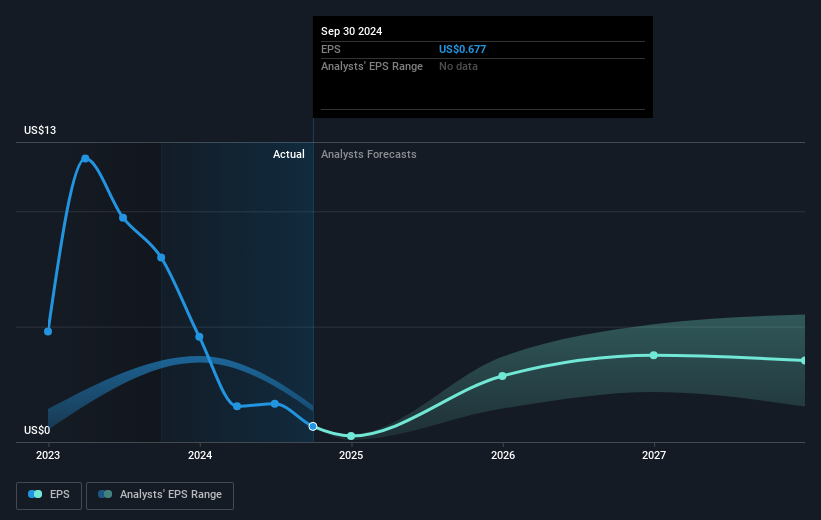This screenshot has height=520, width=821.
Task: Select the first EPS data point at 2023
Action: coord(48,331)
